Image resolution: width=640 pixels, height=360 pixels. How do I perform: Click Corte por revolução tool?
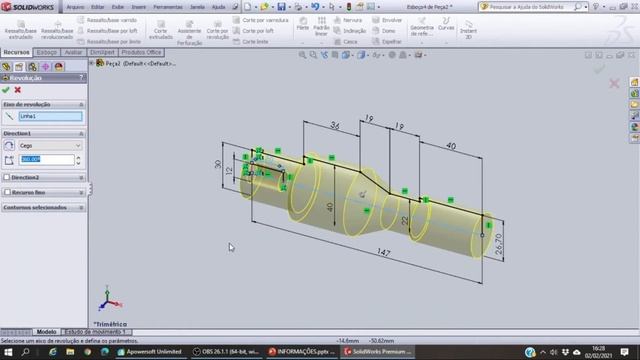point(218,30)
